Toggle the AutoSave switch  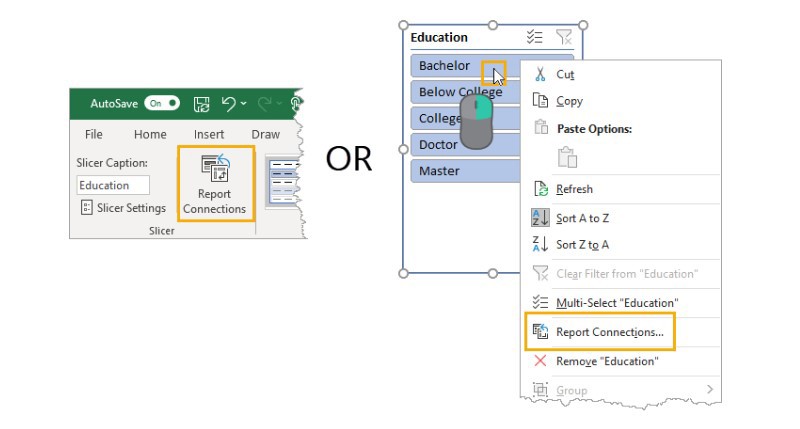[x=162, y=104]
